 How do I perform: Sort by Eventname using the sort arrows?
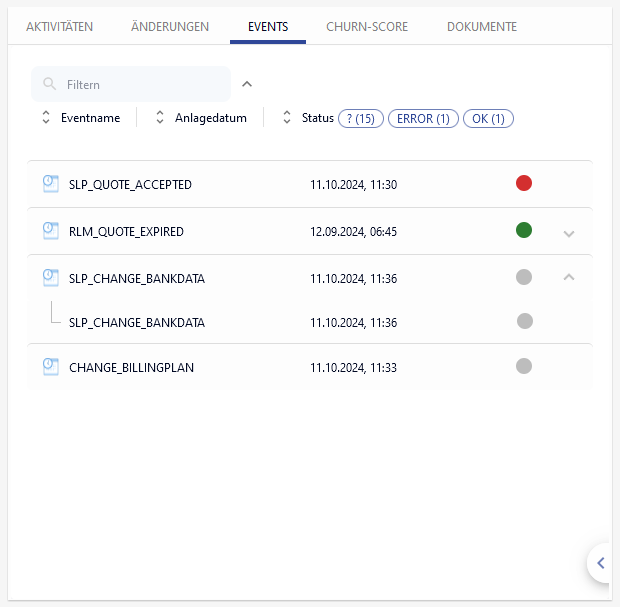tap(46, 118)
